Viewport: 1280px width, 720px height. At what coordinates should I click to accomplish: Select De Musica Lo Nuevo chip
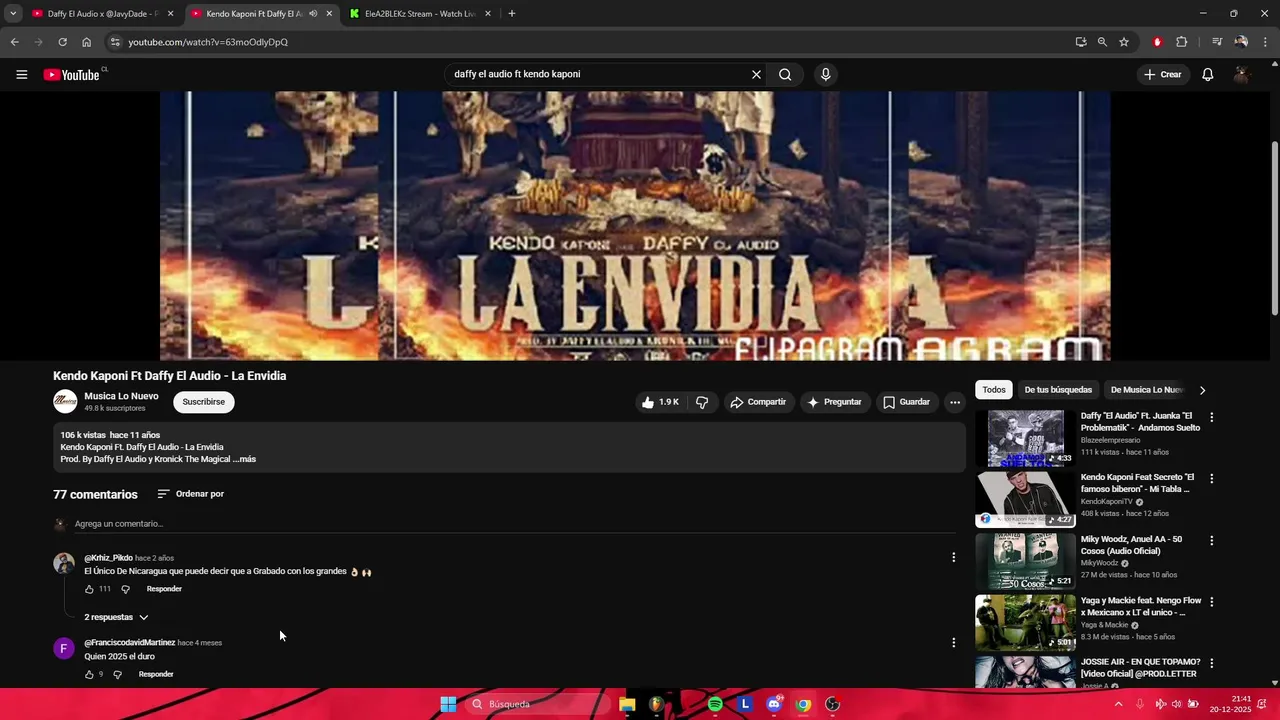click(1146, 390)
